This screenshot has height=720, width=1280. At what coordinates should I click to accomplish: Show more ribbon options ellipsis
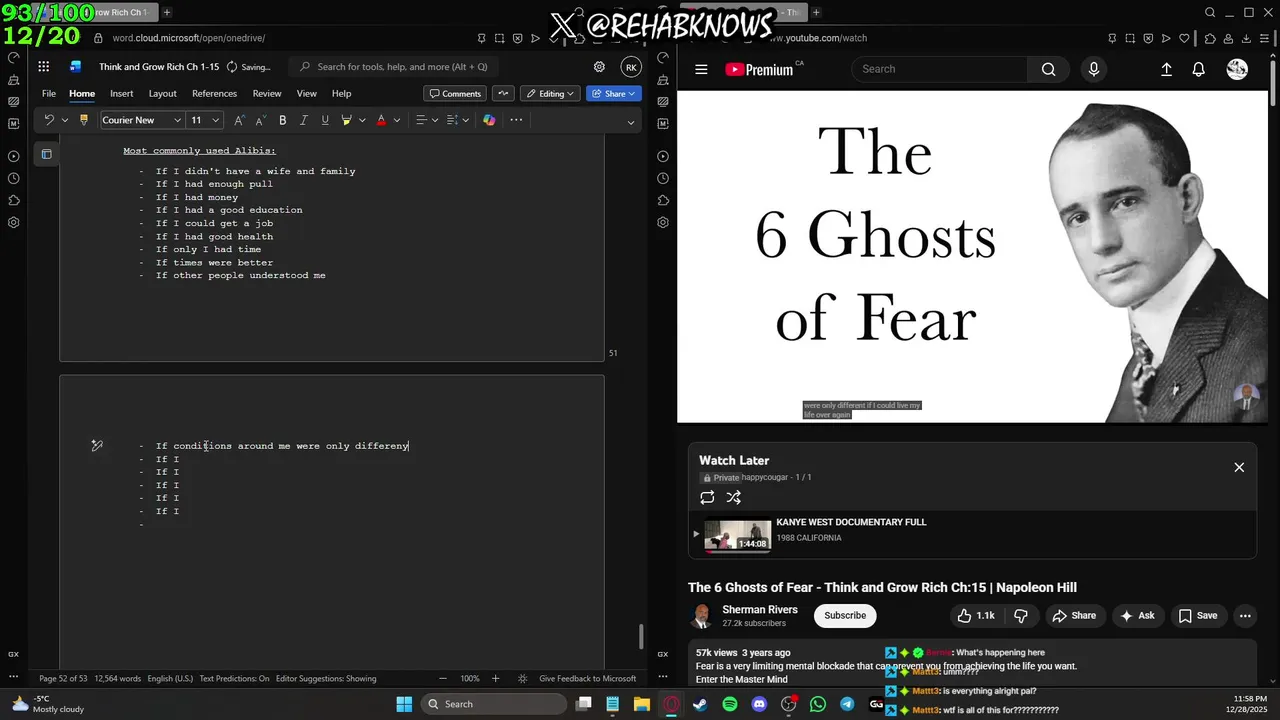[x=516, y=120]
